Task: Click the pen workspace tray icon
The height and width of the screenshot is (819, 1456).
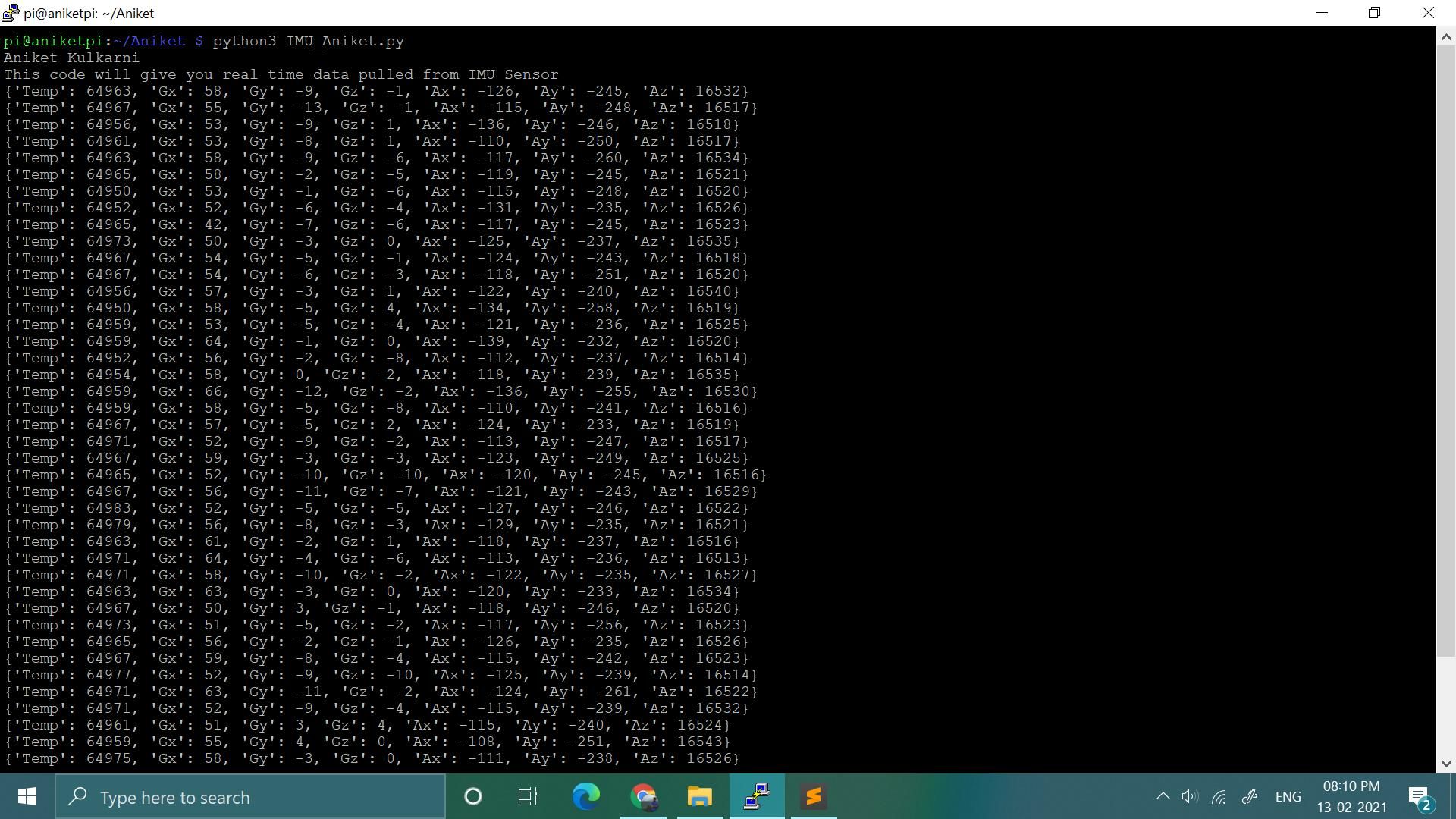Action: click(1249, 797)
